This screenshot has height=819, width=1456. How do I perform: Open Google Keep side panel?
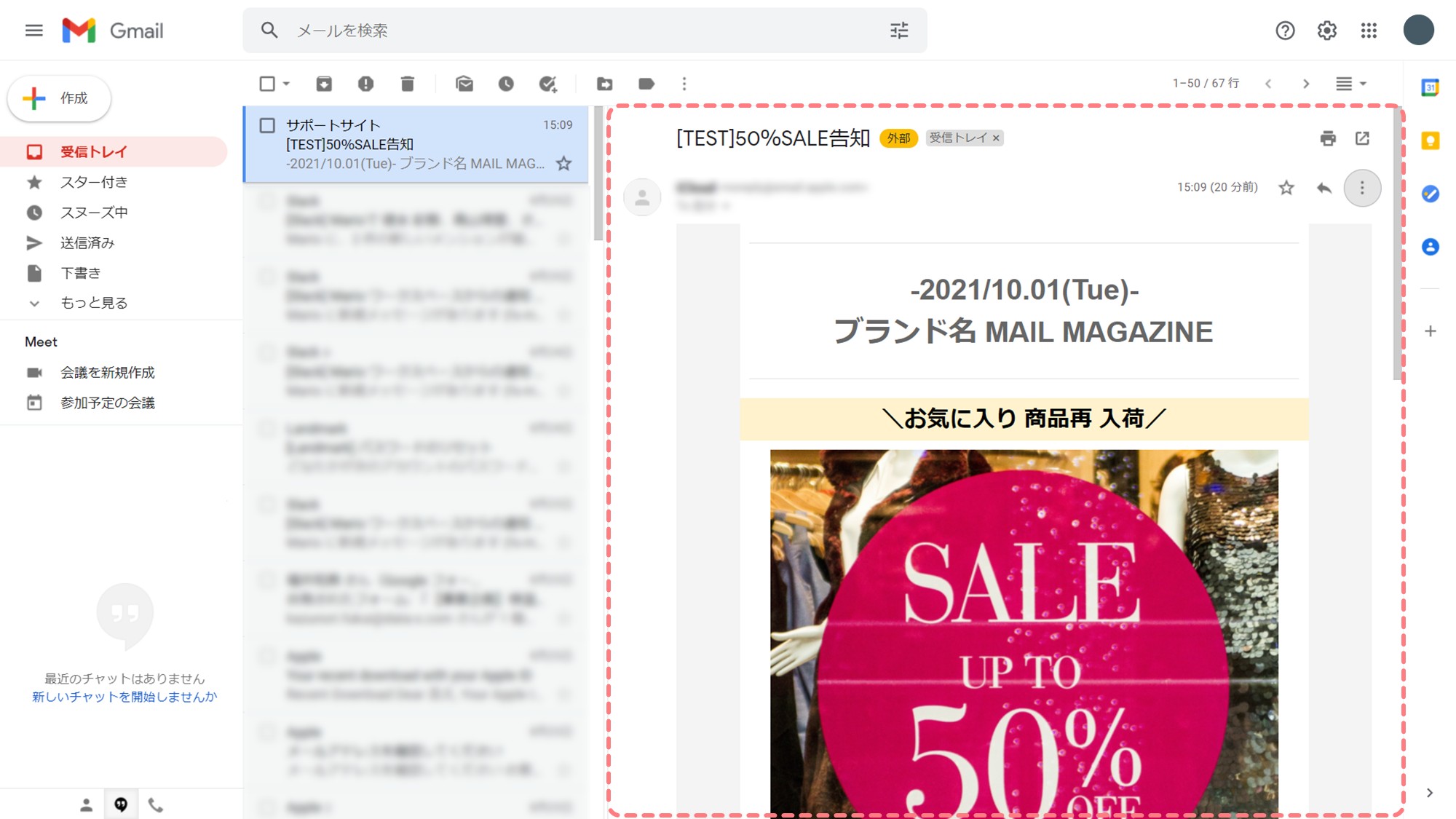point(1431,141)
